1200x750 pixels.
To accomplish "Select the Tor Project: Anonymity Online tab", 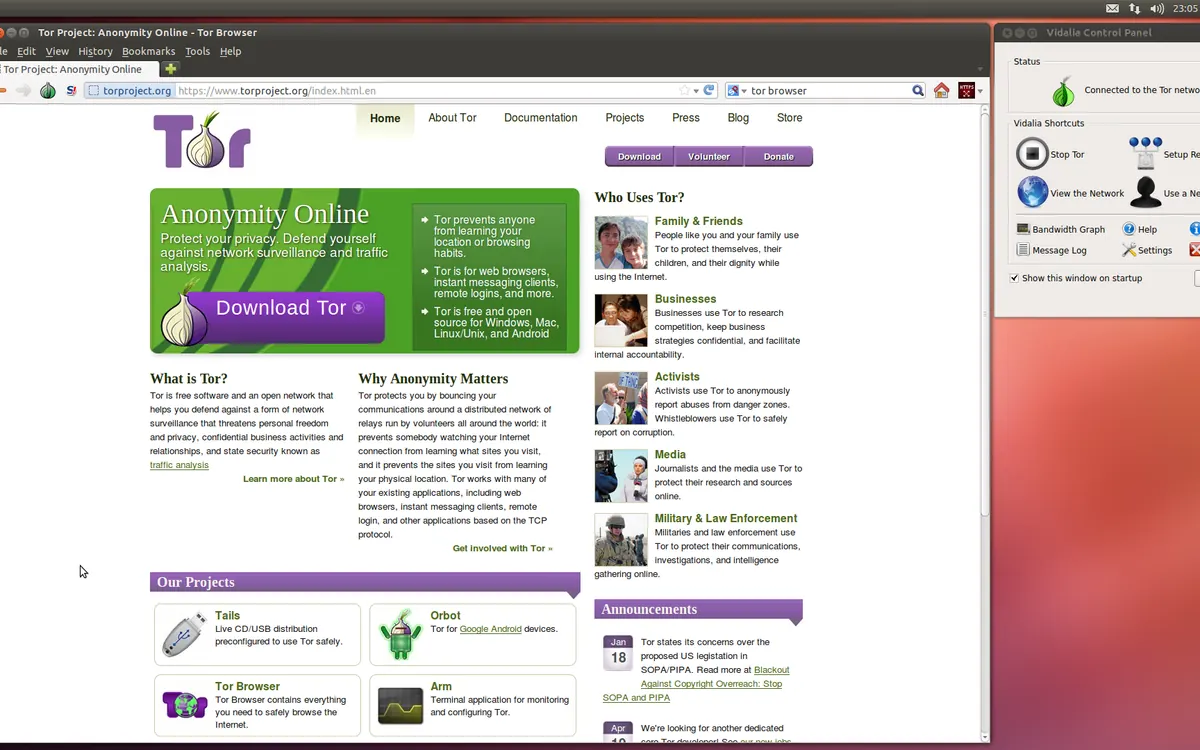I will 78,69.
